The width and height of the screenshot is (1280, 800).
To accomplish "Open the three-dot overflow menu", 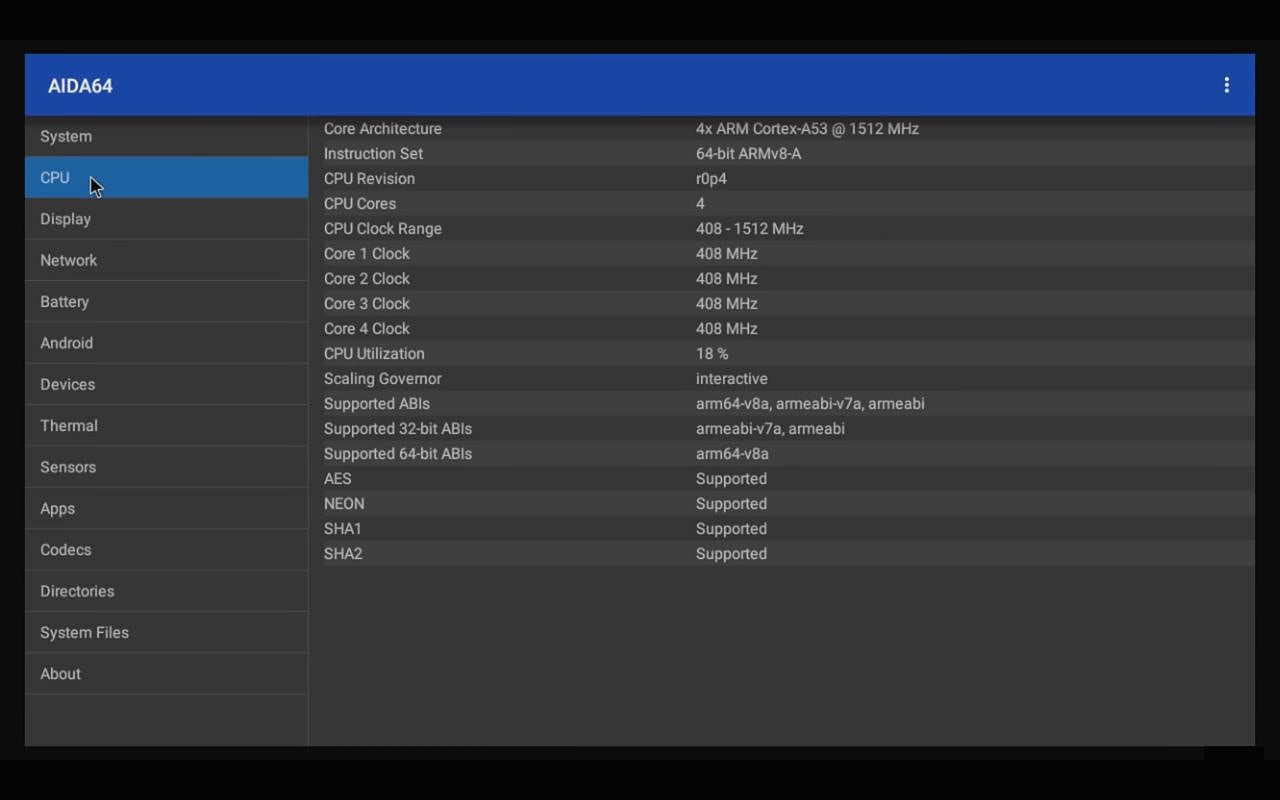I will pos(1226,85).
